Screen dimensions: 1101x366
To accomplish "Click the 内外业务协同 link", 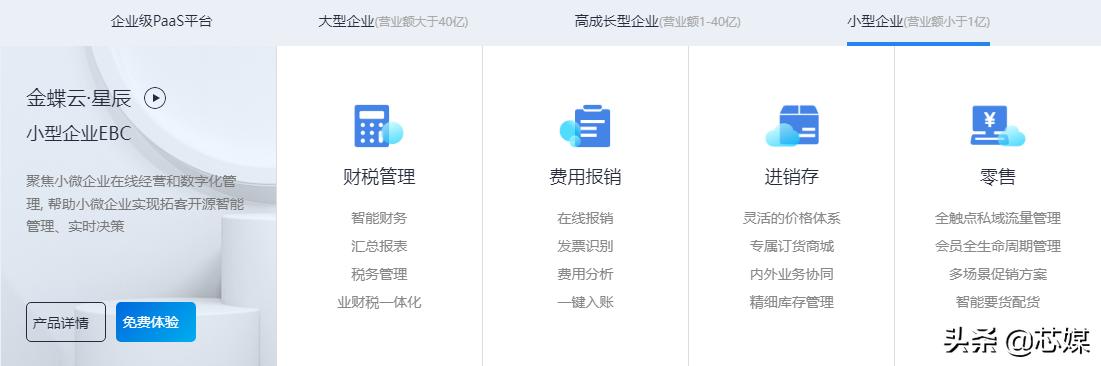I will pyautogui.click(x=791, y=274).
